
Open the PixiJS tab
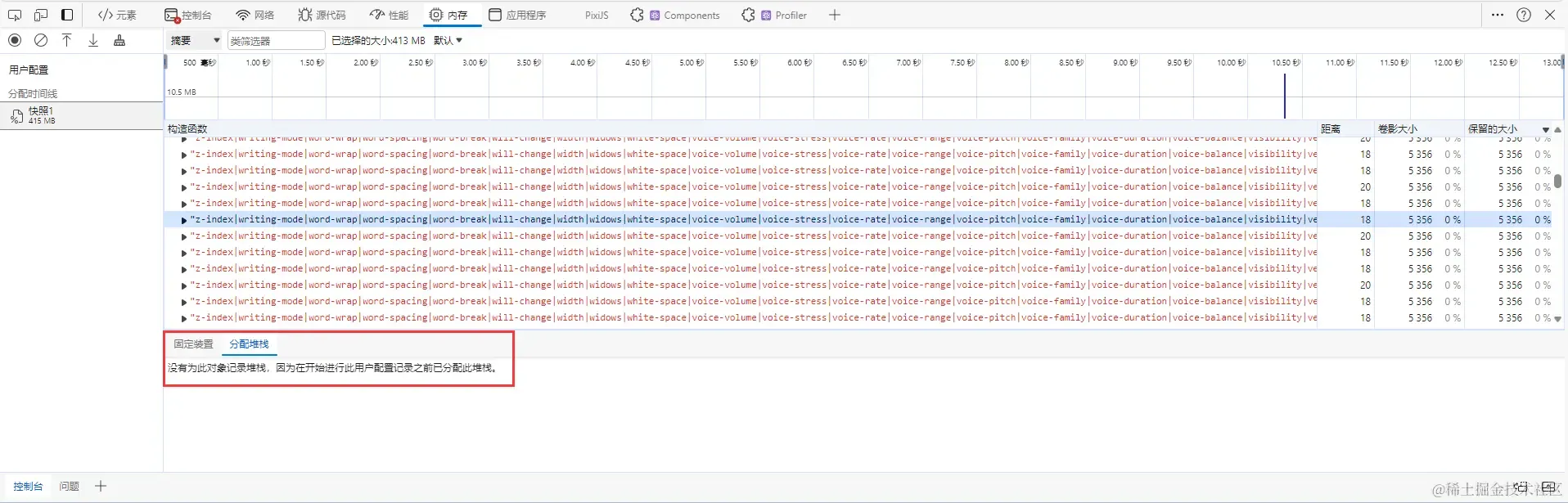click(x=597, y=15)
